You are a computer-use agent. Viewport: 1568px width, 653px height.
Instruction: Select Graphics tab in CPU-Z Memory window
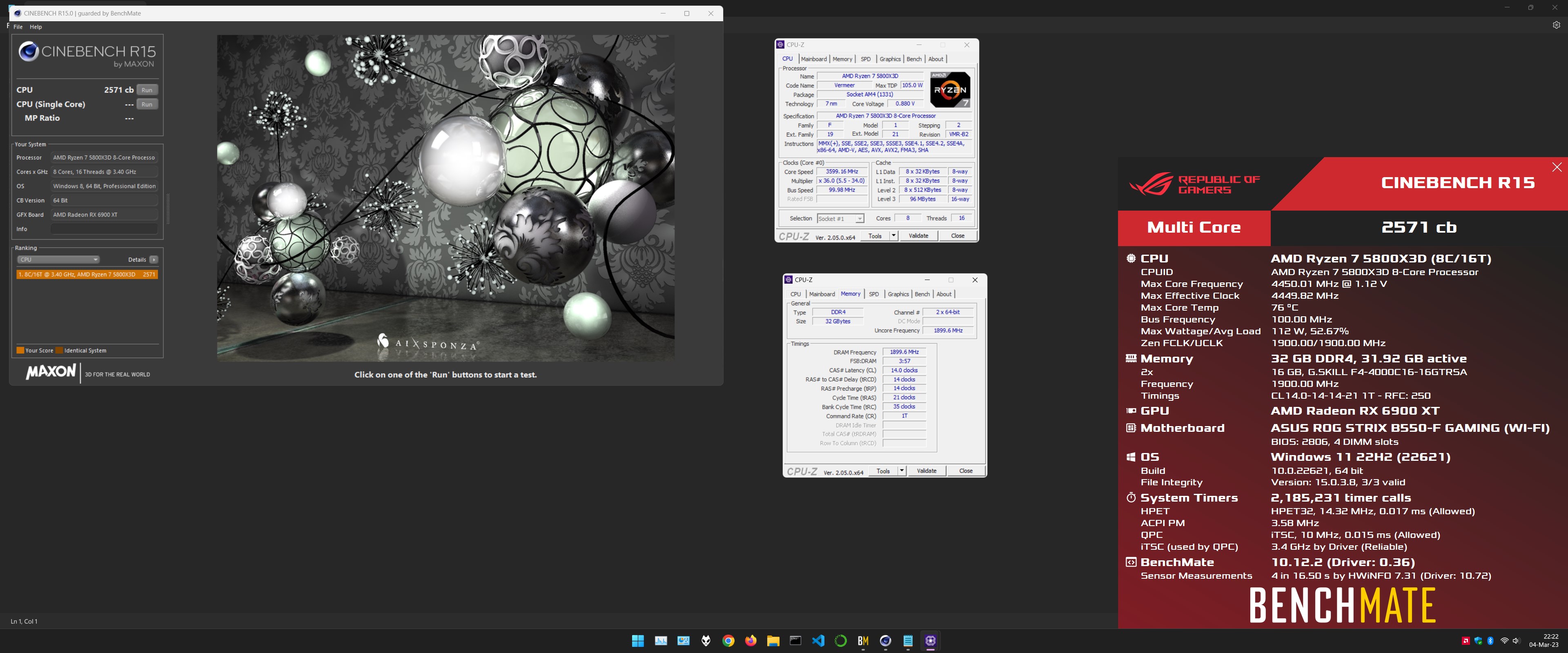[898, 294]
